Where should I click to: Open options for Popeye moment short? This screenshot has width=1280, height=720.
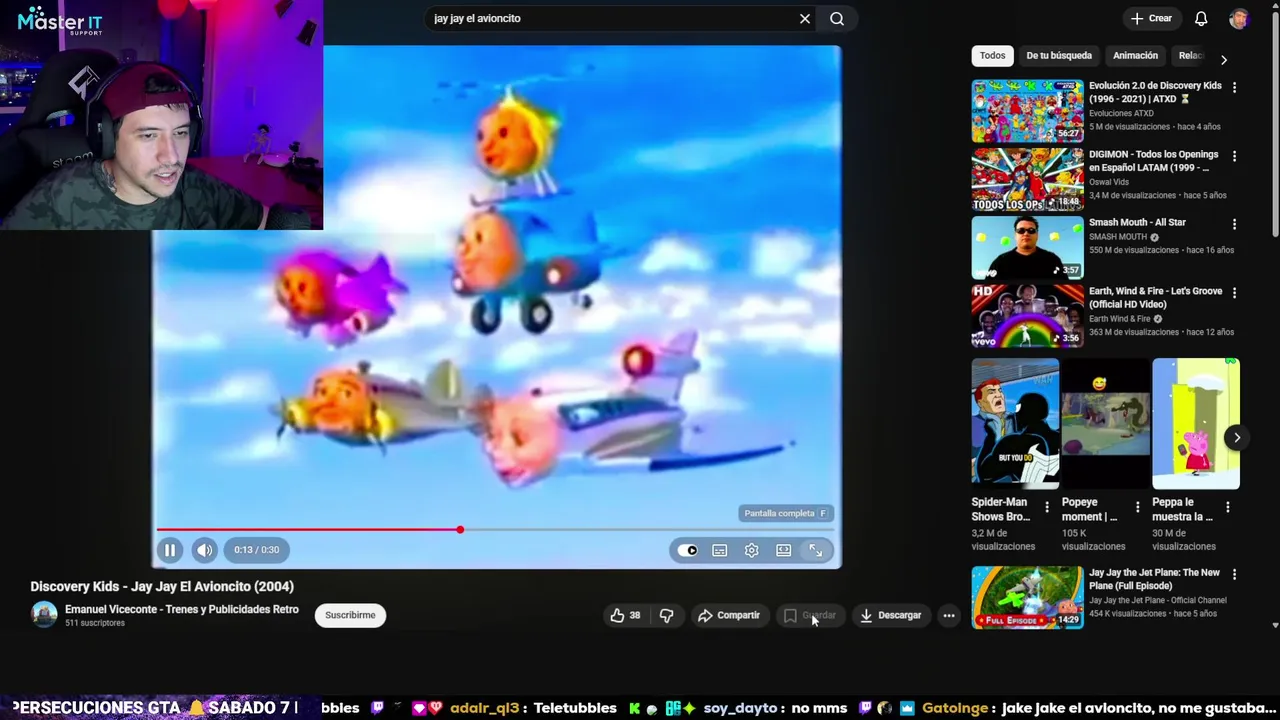pos(1137,508)
